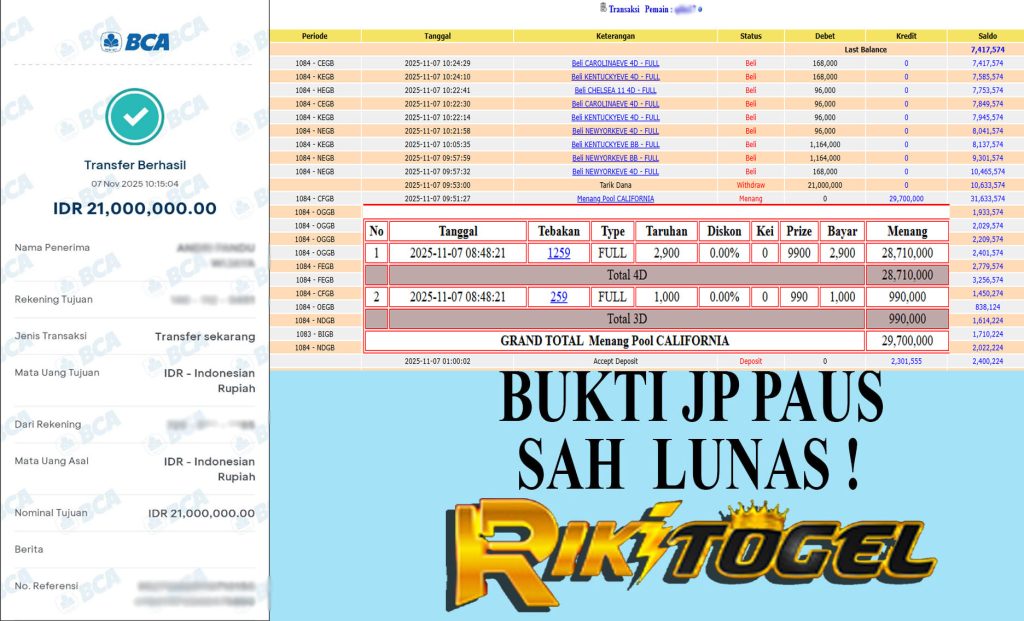1024x621 pixels.
Task: Click the Transfer Berhasil heading
Action: click(x=135, y=165)
